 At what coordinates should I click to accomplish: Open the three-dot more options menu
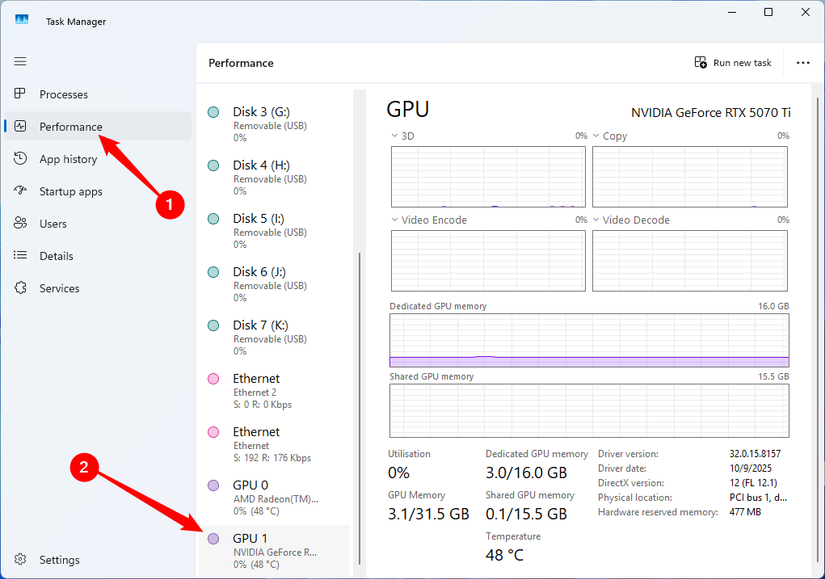click(x=802, y=62)
